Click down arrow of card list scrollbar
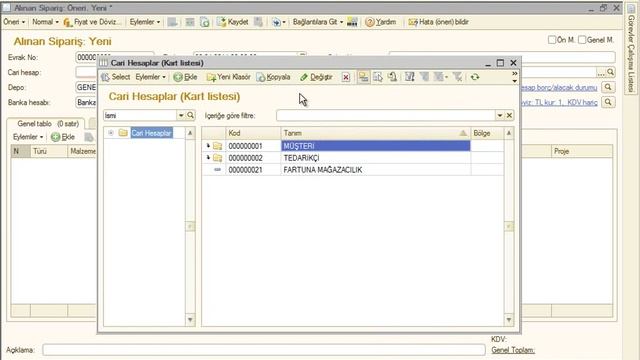The height and width of the screenshot is (360, 640). (509, 320)
